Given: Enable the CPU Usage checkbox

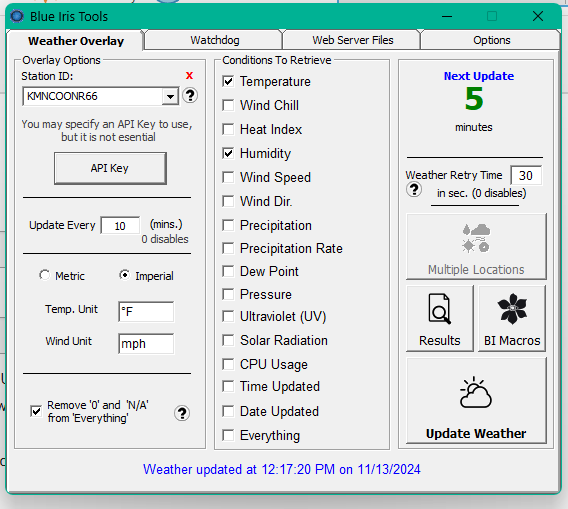Looking at the screenshot, I should tap(228, 364).
